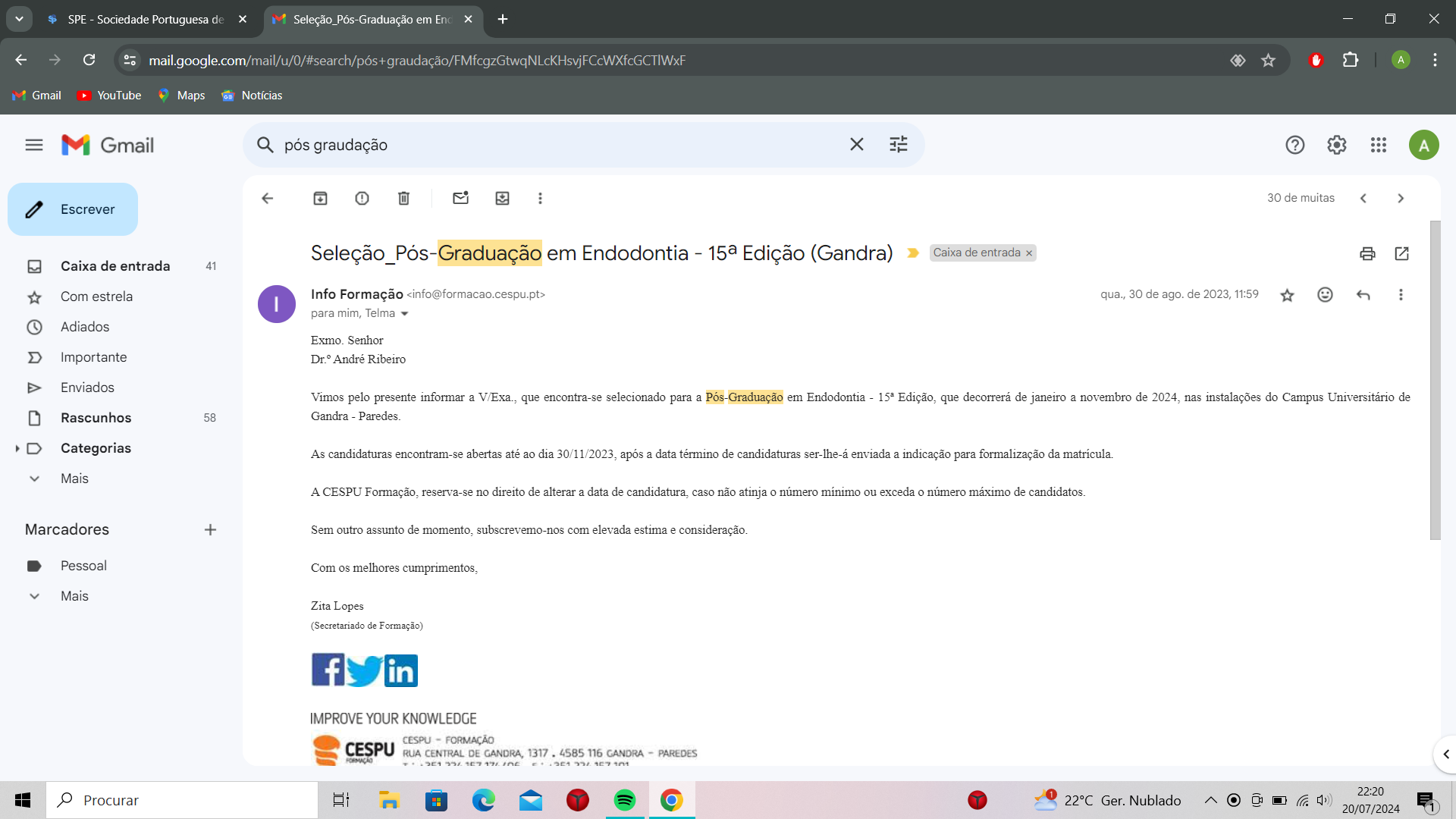Switch to the SPE browser tab
The width and height of the screenshot is (1456, 819).
click(x=144, y=19)
